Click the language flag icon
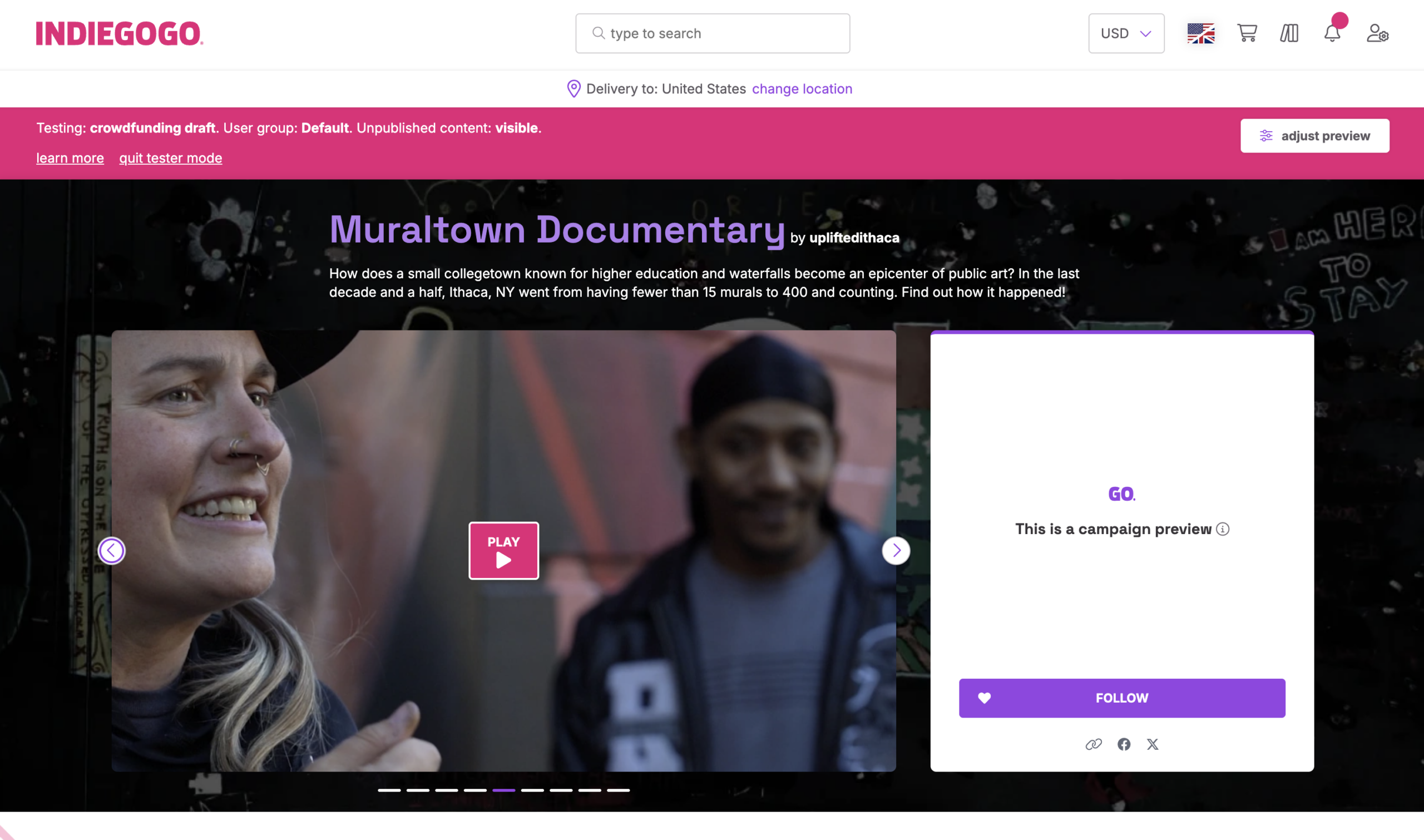1424x840 pixels. [x=1200, y=33]
